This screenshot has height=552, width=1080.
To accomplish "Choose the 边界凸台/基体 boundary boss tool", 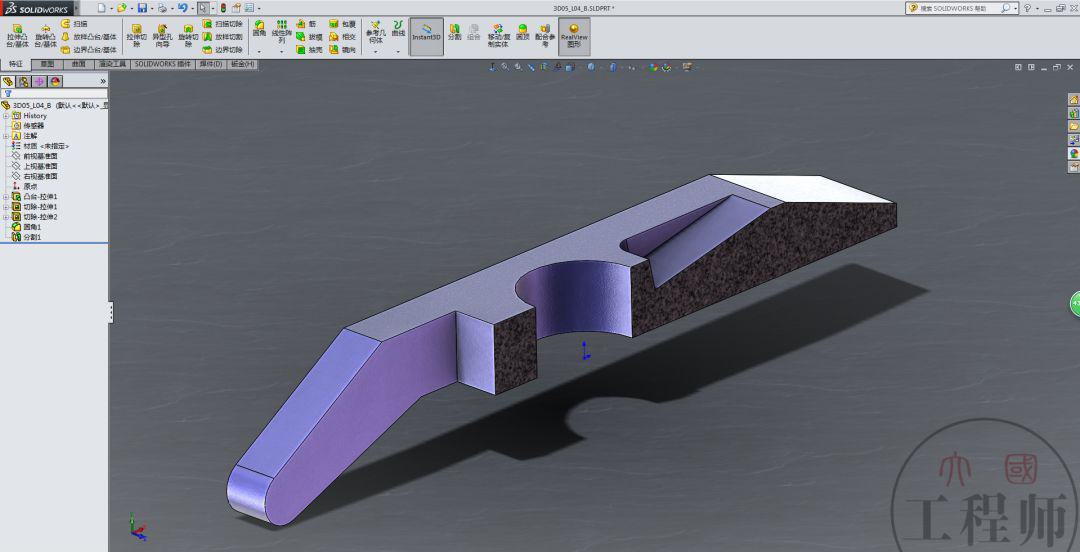I will pos(89,50).
